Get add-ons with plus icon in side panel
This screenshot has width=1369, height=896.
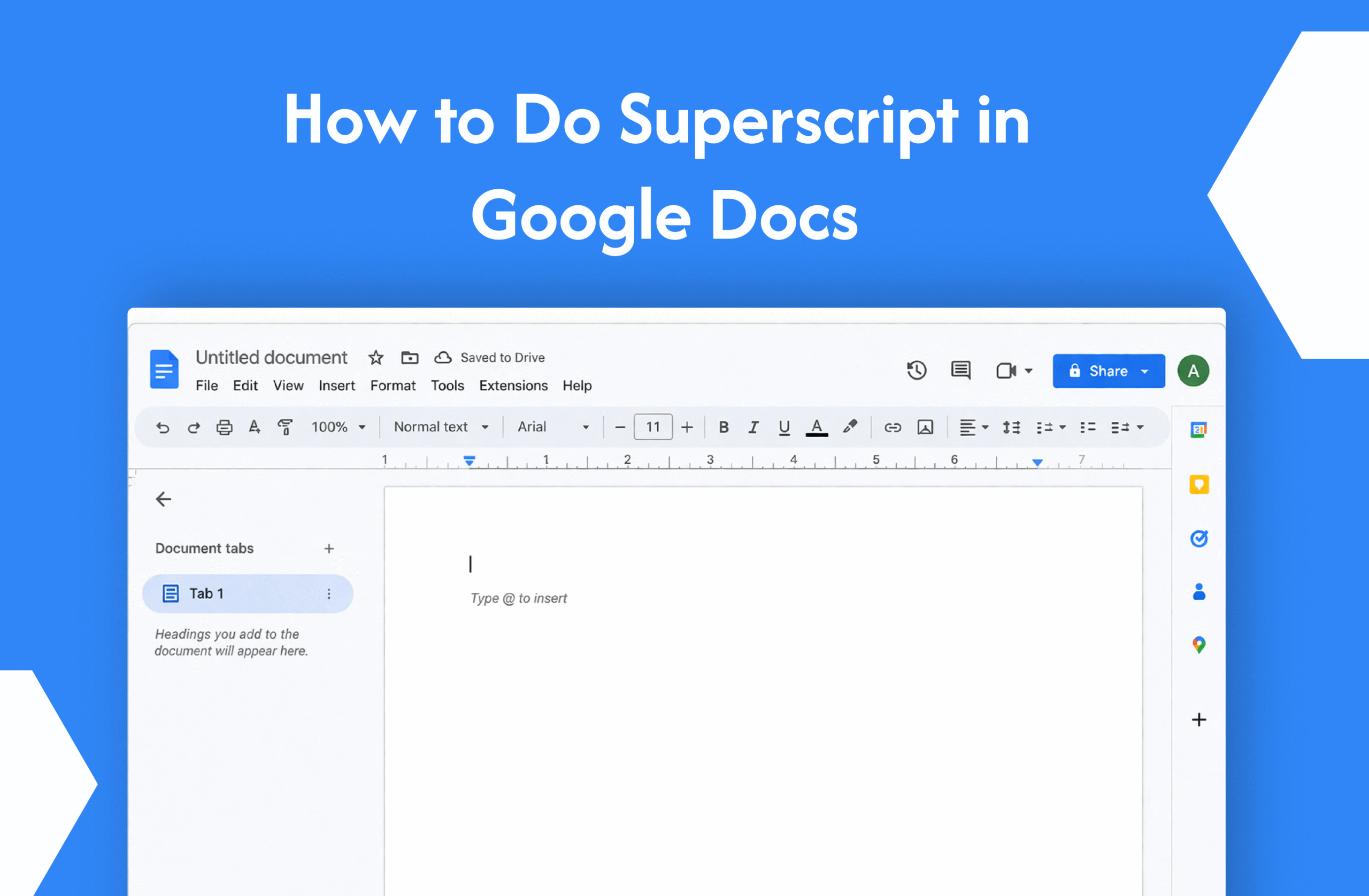click(1199, 720)
